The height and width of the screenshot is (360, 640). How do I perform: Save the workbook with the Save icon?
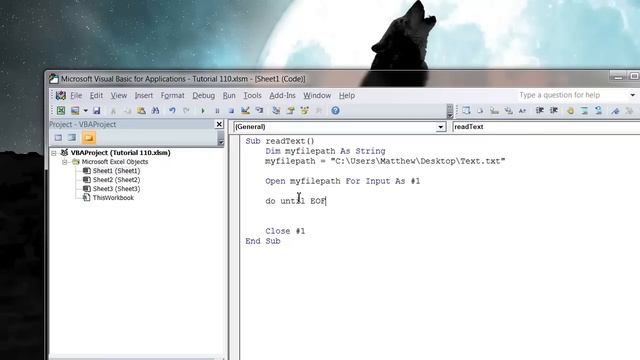pos(97,111)
